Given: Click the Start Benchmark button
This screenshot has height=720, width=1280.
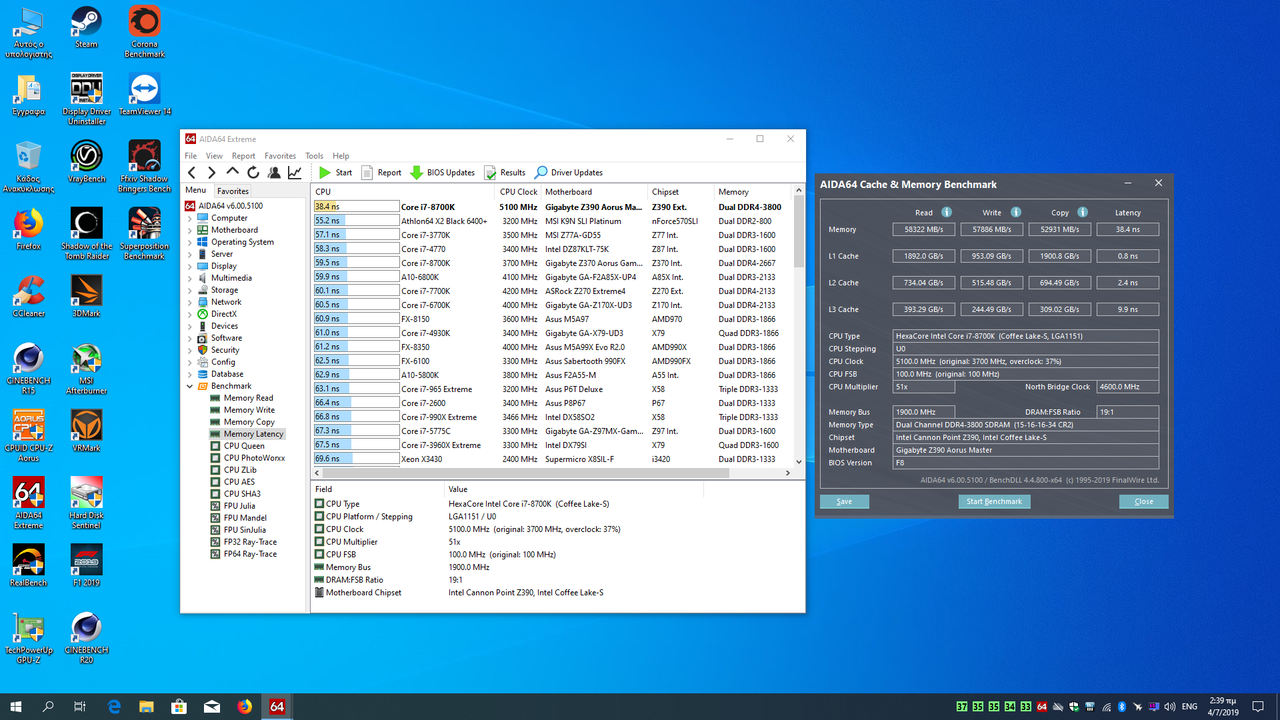Looking at the screenshot, I should click(x=994, y=501).
